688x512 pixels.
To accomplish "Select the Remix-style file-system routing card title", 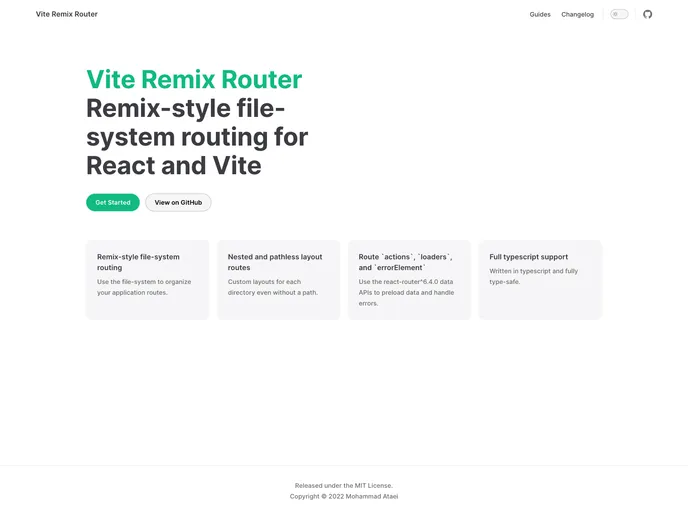I will 138,262.
